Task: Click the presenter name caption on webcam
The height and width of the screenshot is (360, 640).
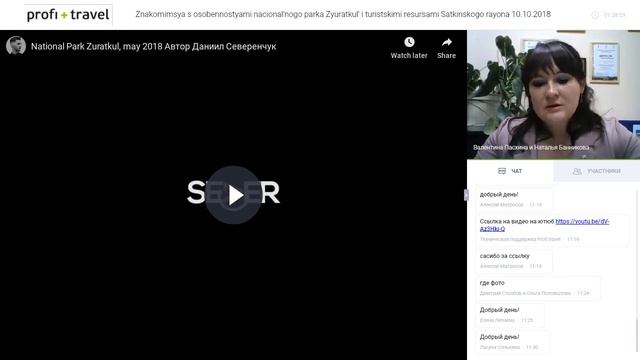Action: 531,147
